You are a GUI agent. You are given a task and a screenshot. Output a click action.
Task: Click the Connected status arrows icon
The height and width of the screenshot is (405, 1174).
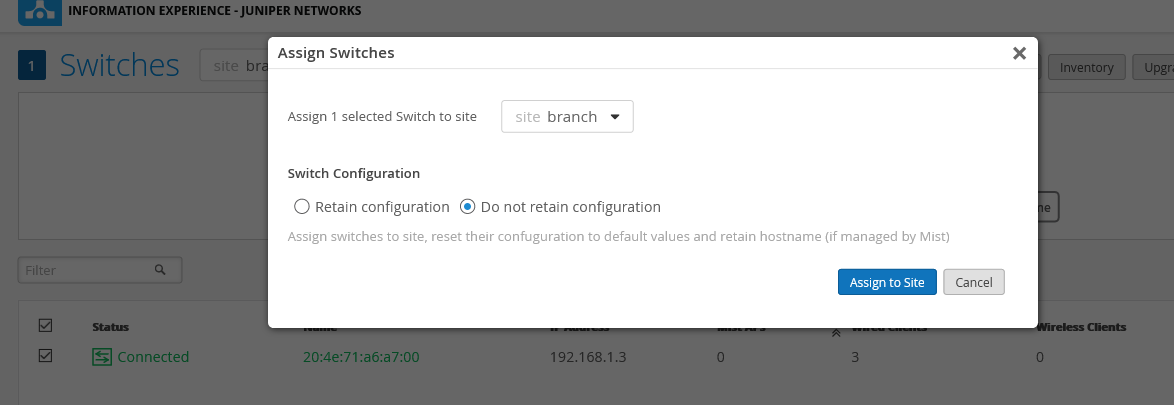[x=101, y=357]
